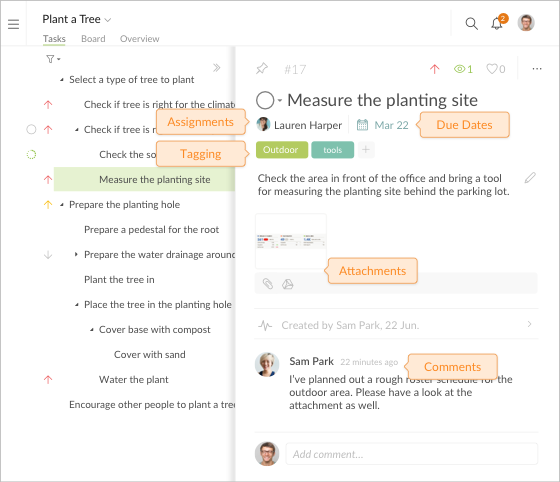The height and width of the screenshot is (482, 560).
Task: Edit the description with pencil icon
Action: (530, 178)
